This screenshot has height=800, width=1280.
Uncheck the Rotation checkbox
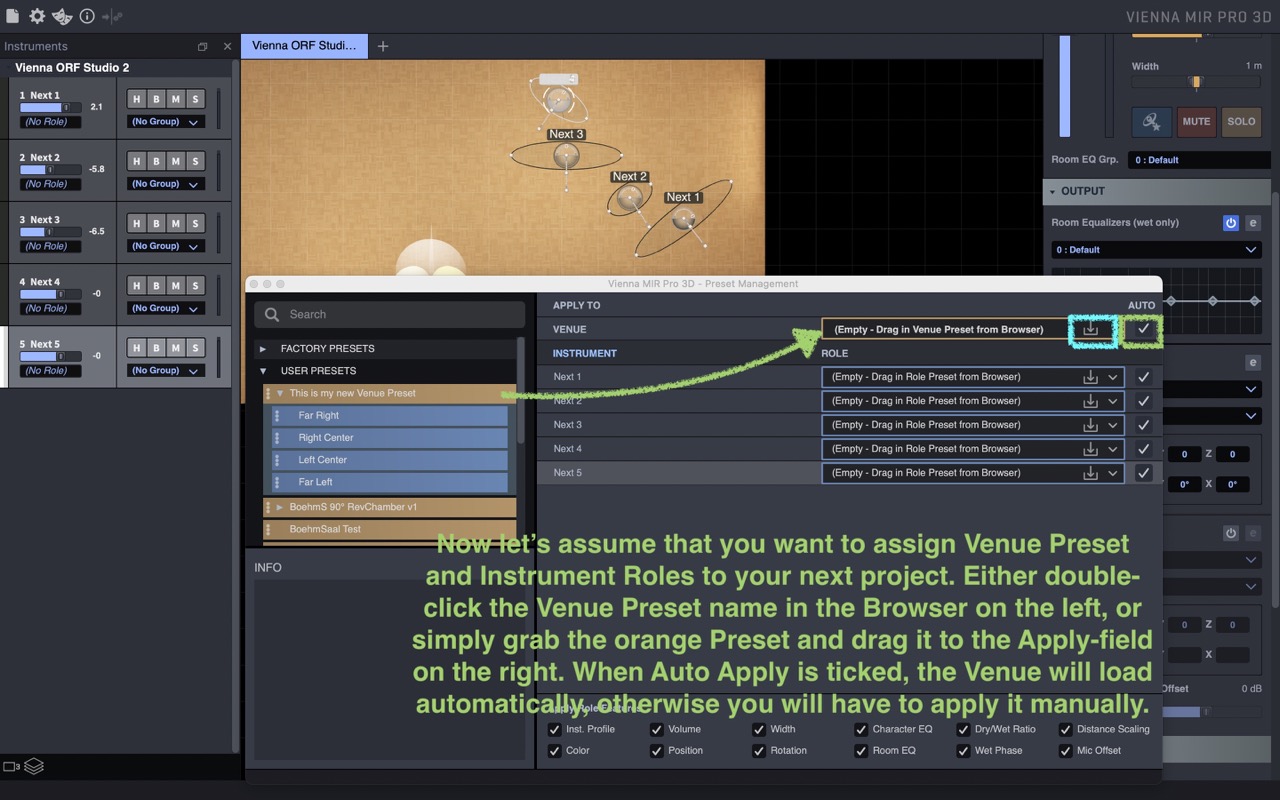tap(760, 751)
